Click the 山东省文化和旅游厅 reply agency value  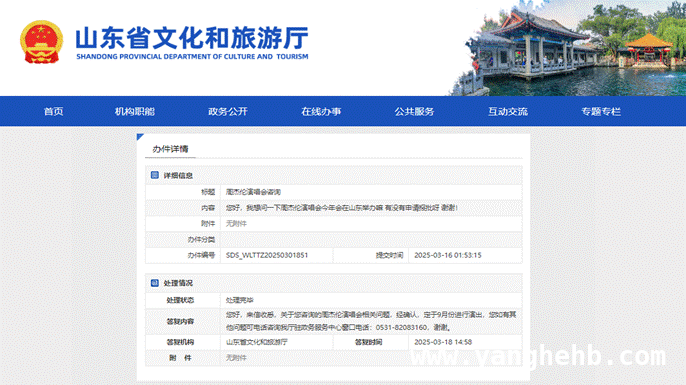coord(257,342)
